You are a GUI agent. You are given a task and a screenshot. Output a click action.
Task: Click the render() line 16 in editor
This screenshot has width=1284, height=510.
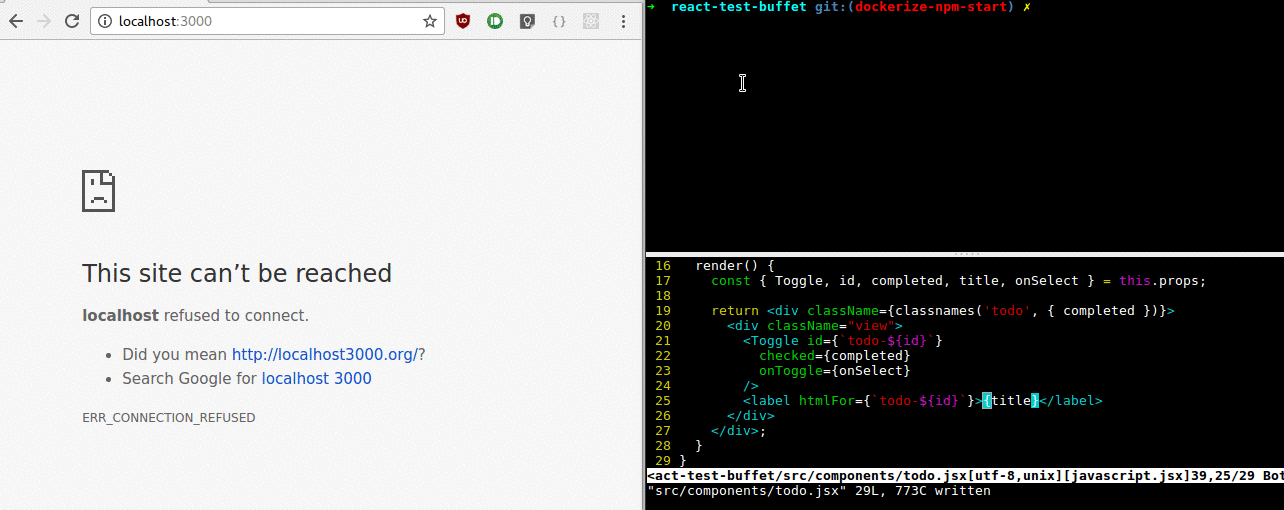click(734, 266)
